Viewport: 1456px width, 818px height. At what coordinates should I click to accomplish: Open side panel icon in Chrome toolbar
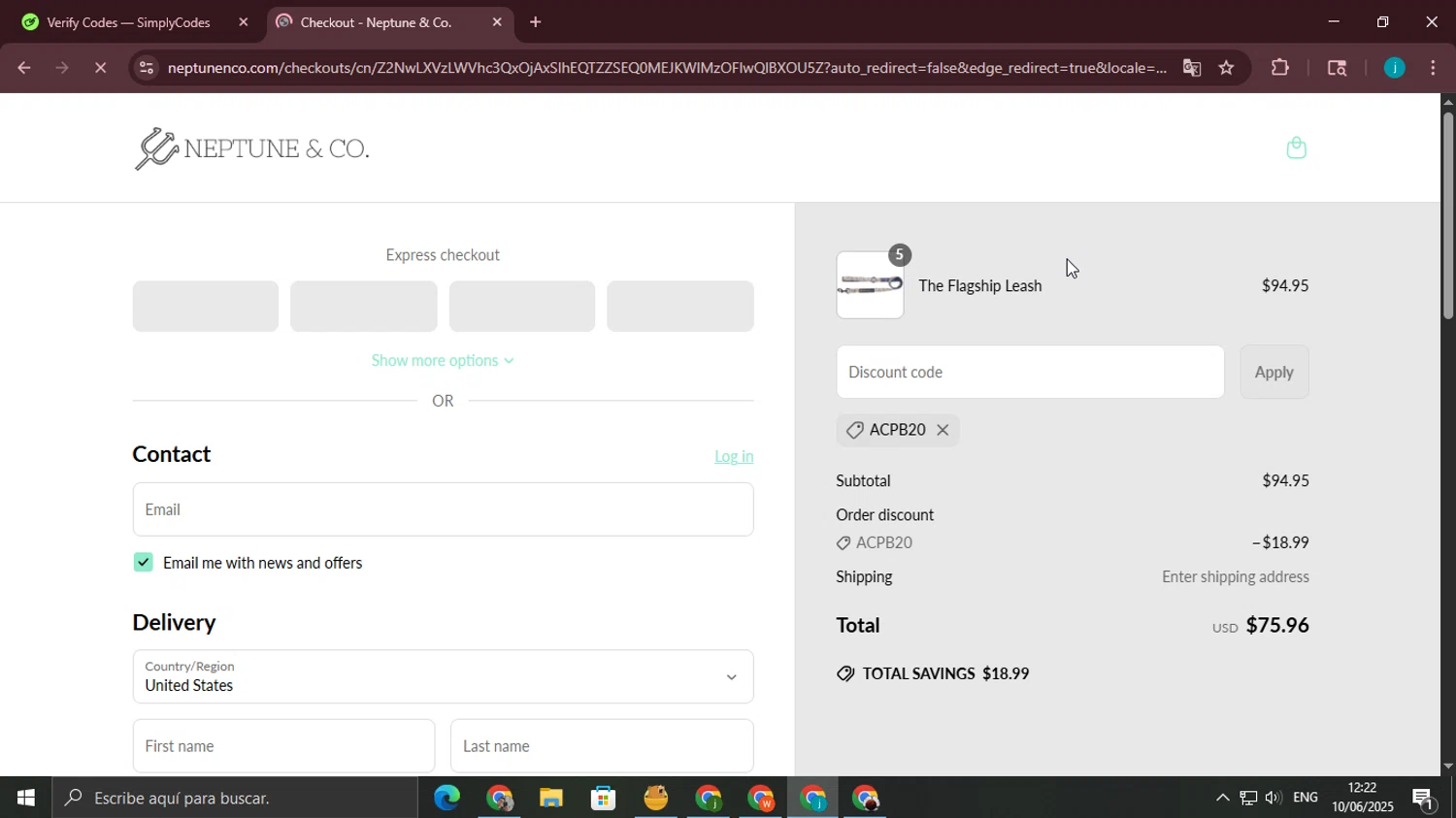coord(1337,68)
